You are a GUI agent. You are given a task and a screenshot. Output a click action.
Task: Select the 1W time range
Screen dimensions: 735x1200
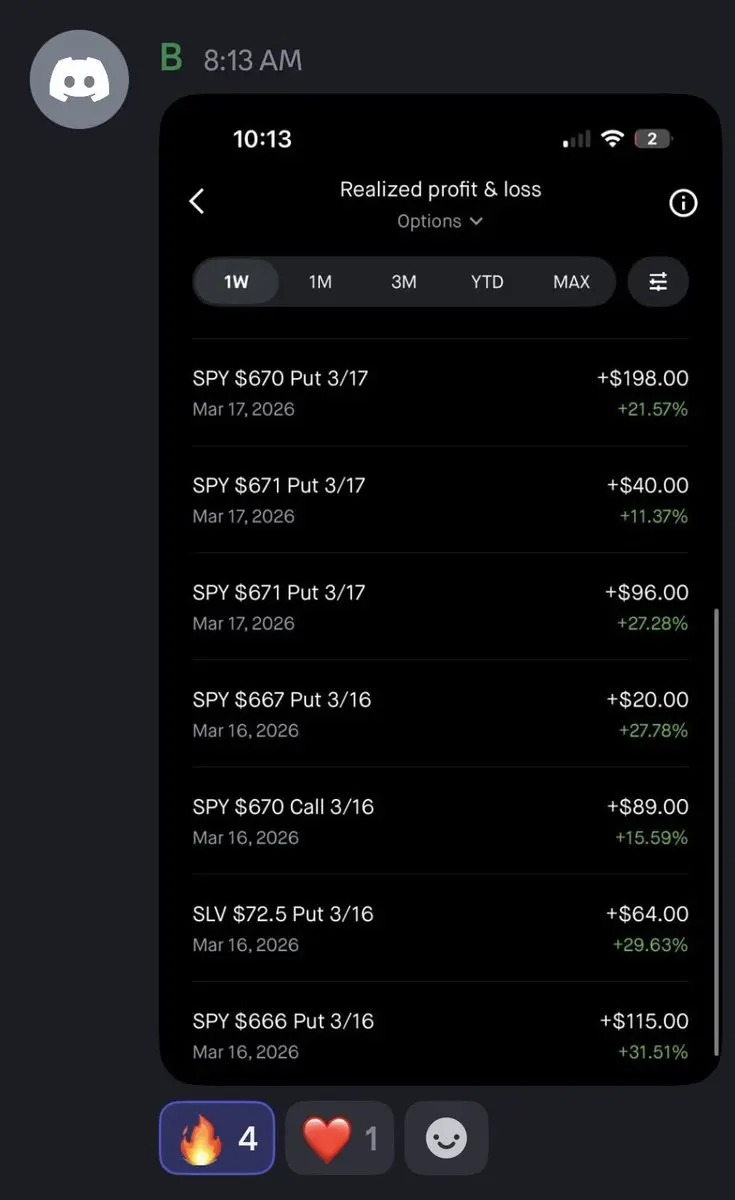click(236, 282)
